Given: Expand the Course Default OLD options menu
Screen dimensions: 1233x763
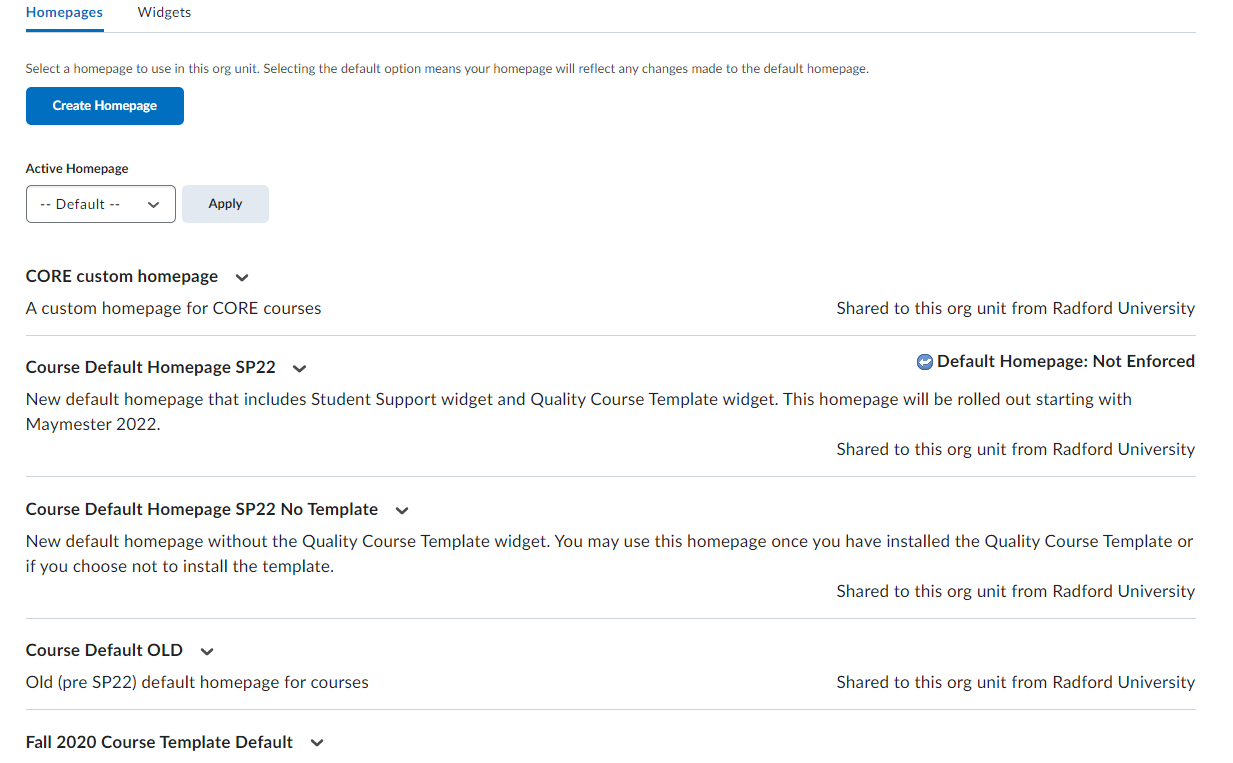Looking at the screenshot, I should click(206, 650).
